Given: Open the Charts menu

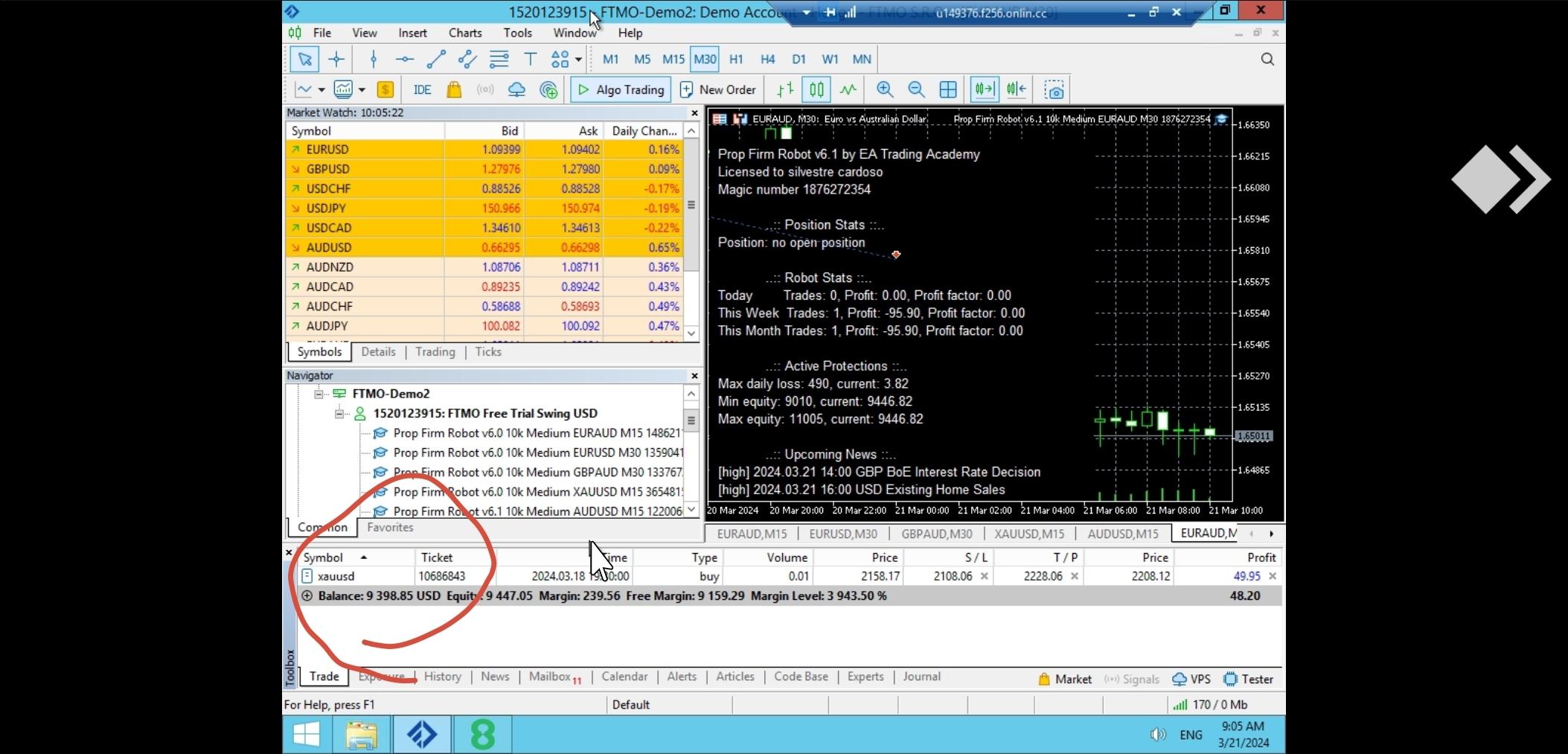Looking at the screenshot, I should [465, 33].
